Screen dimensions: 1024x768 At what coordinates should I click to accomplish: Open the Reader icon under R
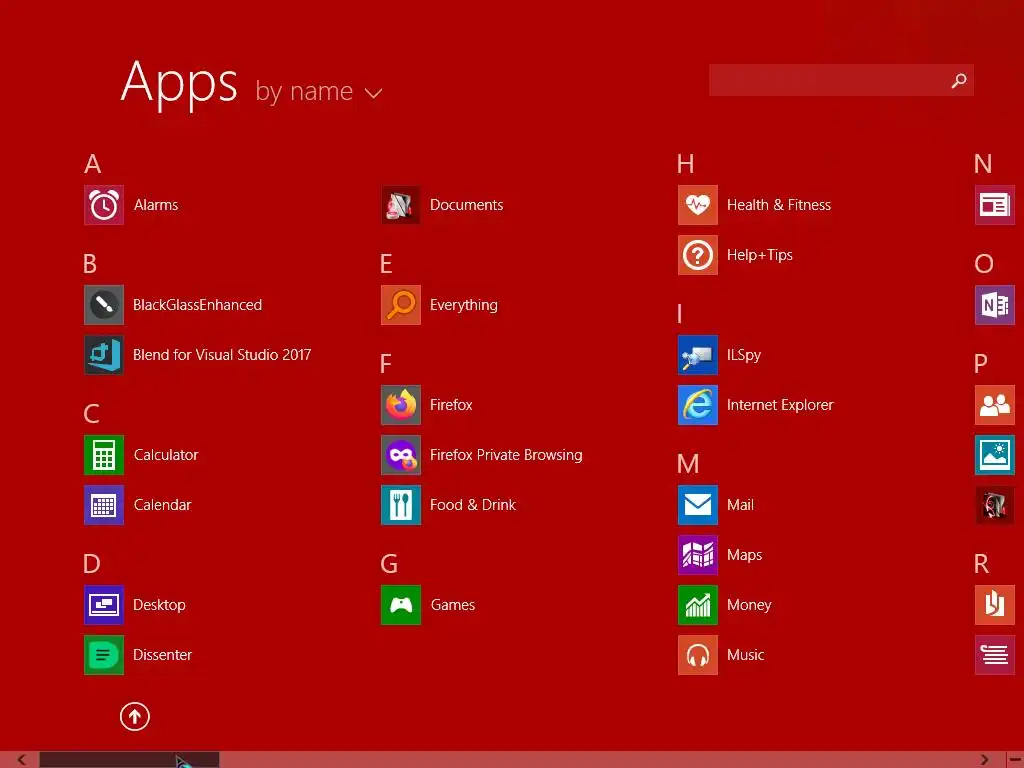tap(995, 605)
